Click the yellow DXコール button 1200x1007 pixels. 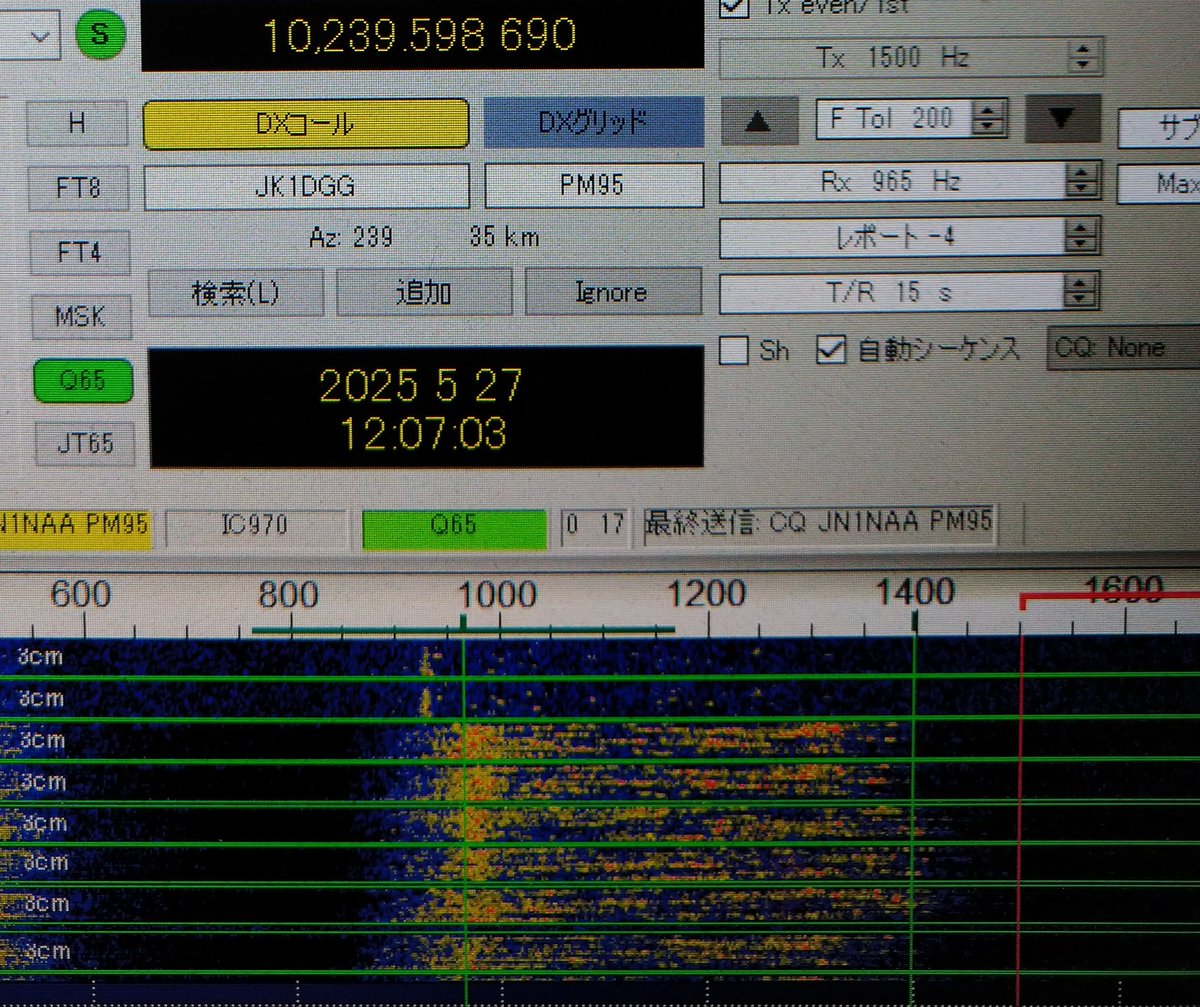[x=306, y=124]
